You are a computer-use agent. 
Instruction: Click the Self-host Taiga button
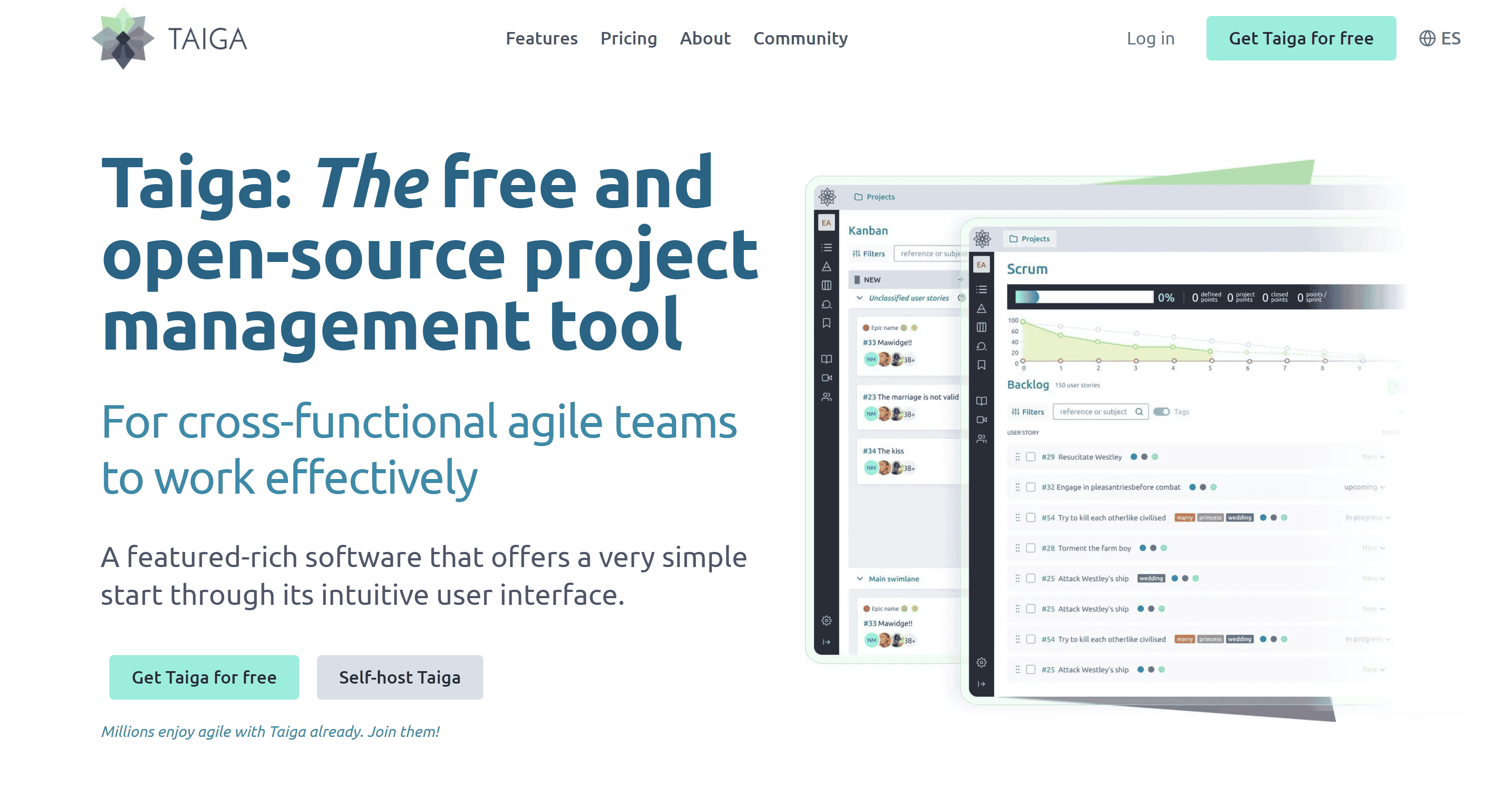coord(400,677)
